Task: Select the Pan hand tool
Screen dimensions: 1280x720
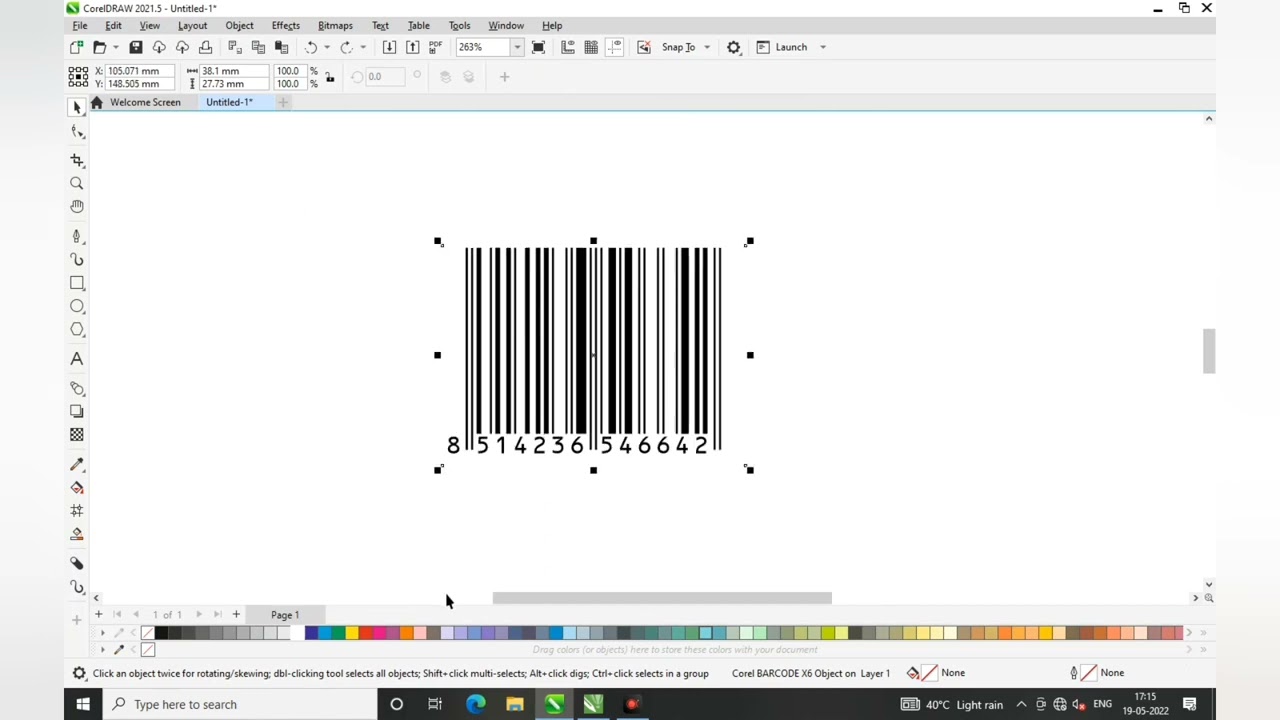Action: (x=77, y=206)
